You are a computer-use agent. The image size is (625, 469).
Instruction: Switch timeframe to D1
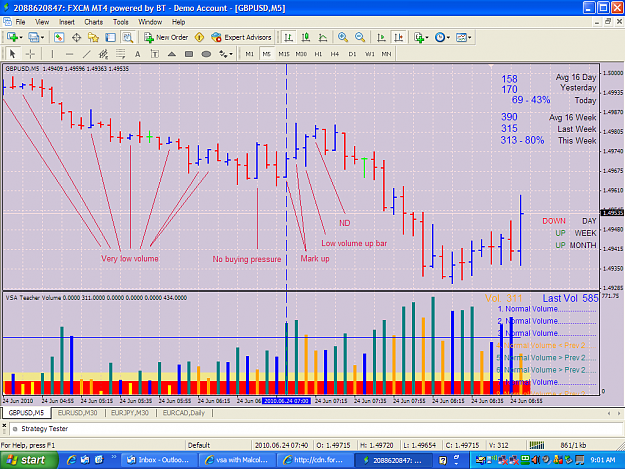tap(352, 54)
